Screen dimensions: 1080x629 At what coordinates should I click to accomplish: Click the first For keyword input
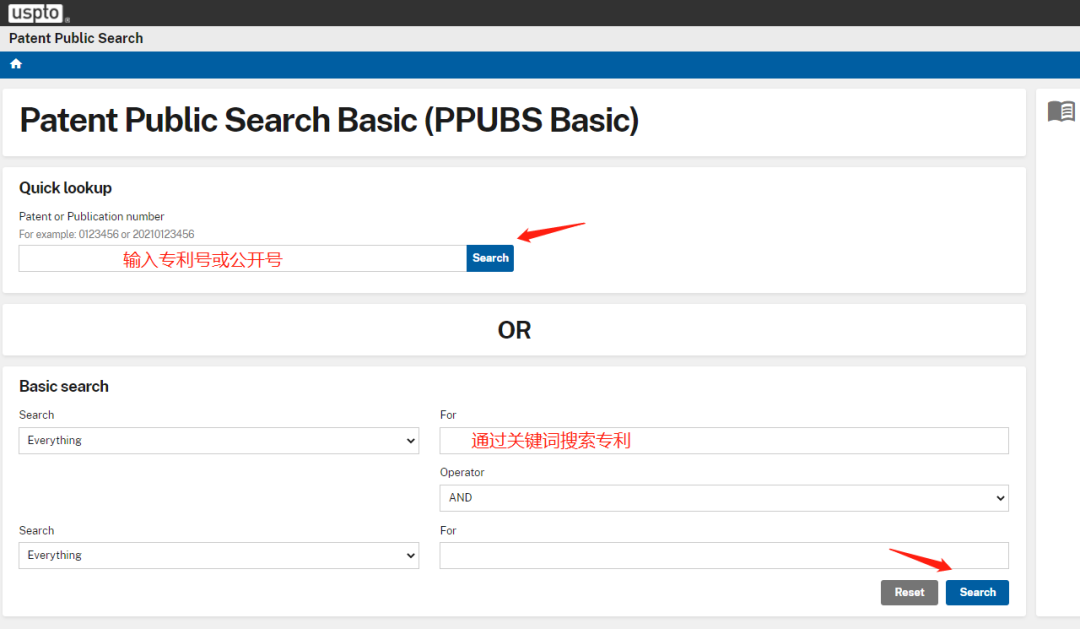click(724, 440)
